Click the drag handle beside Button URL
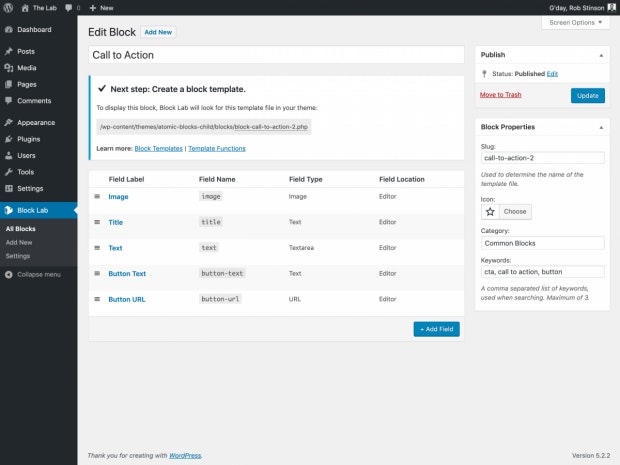 pyautogui.click(x=97, y=299)
